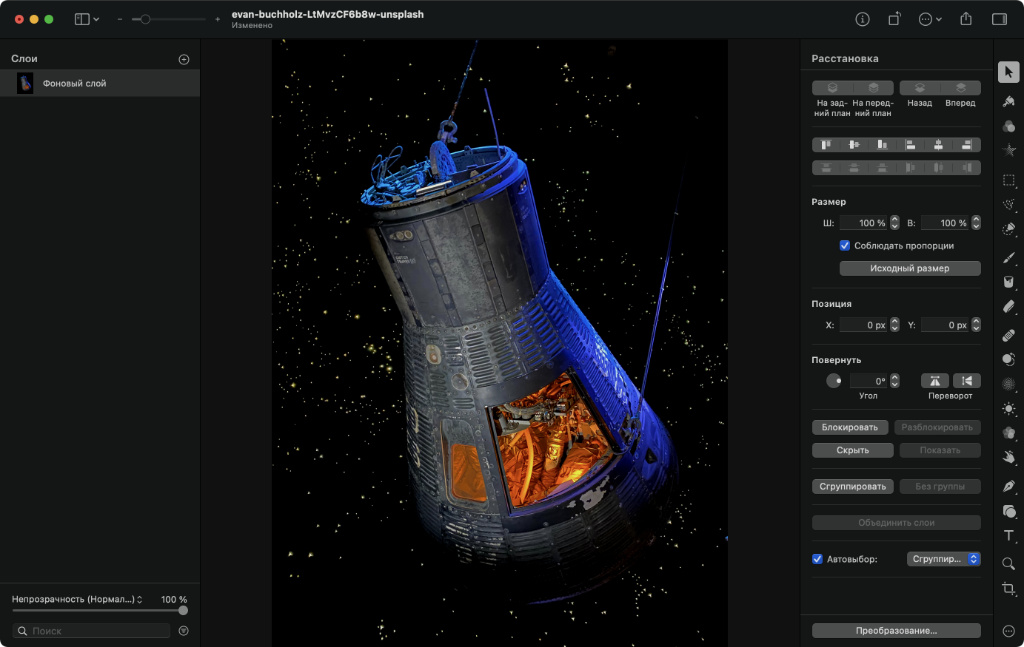Disable the Автовыбор checkbox

click(x=817, y=559)
